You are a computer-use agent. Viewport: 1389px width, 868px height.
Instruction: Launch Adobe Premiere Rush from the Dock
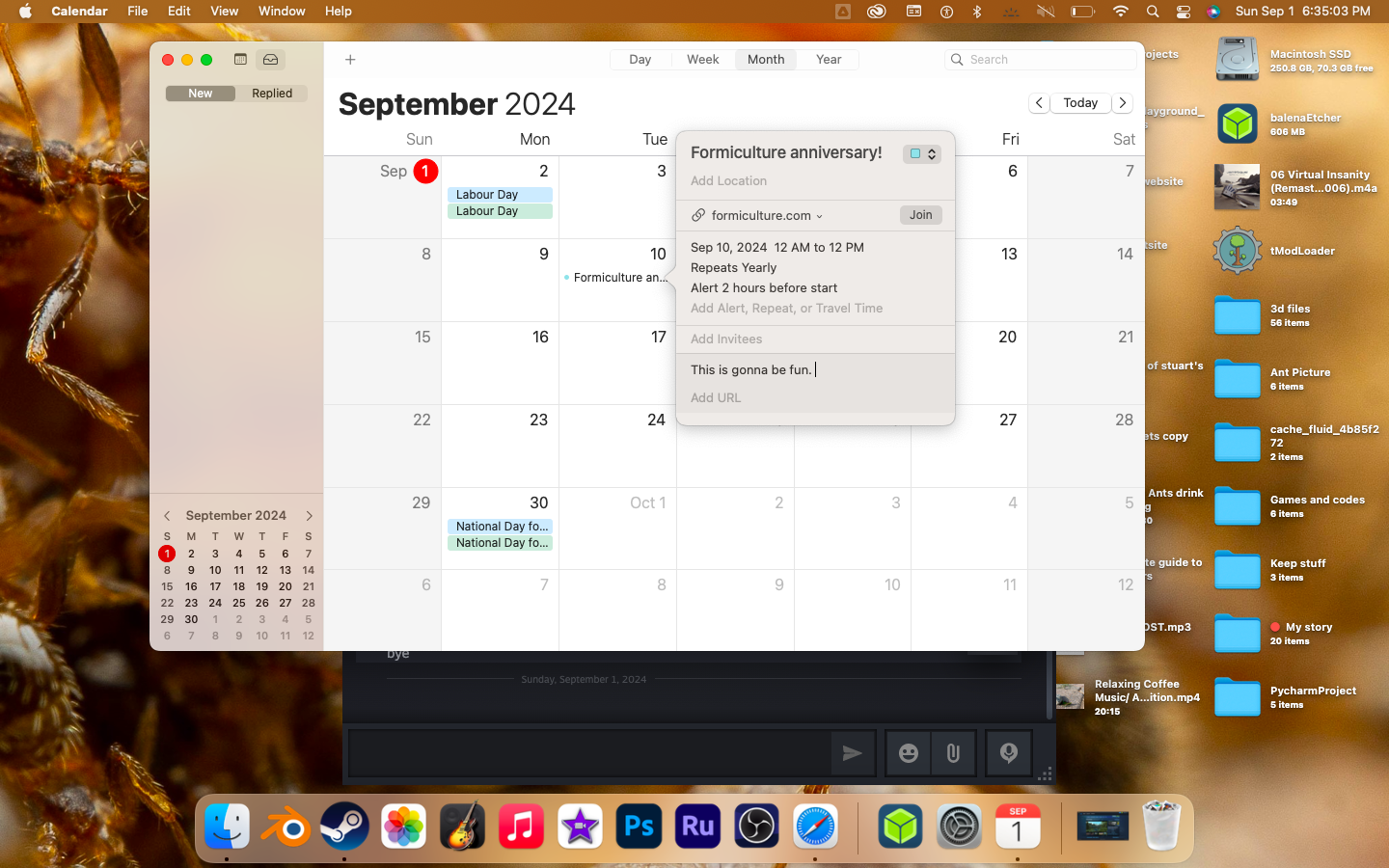(x=697, y=827)
